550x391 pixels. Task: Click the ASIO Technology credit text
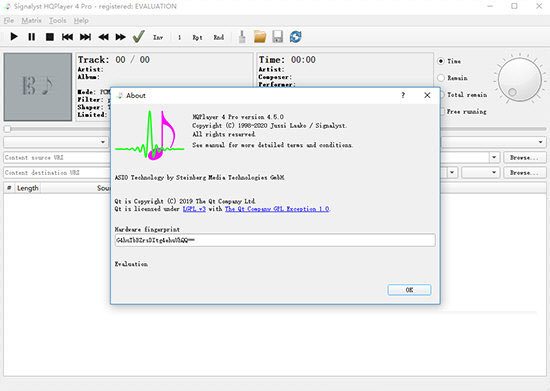(x=199, y=177)
